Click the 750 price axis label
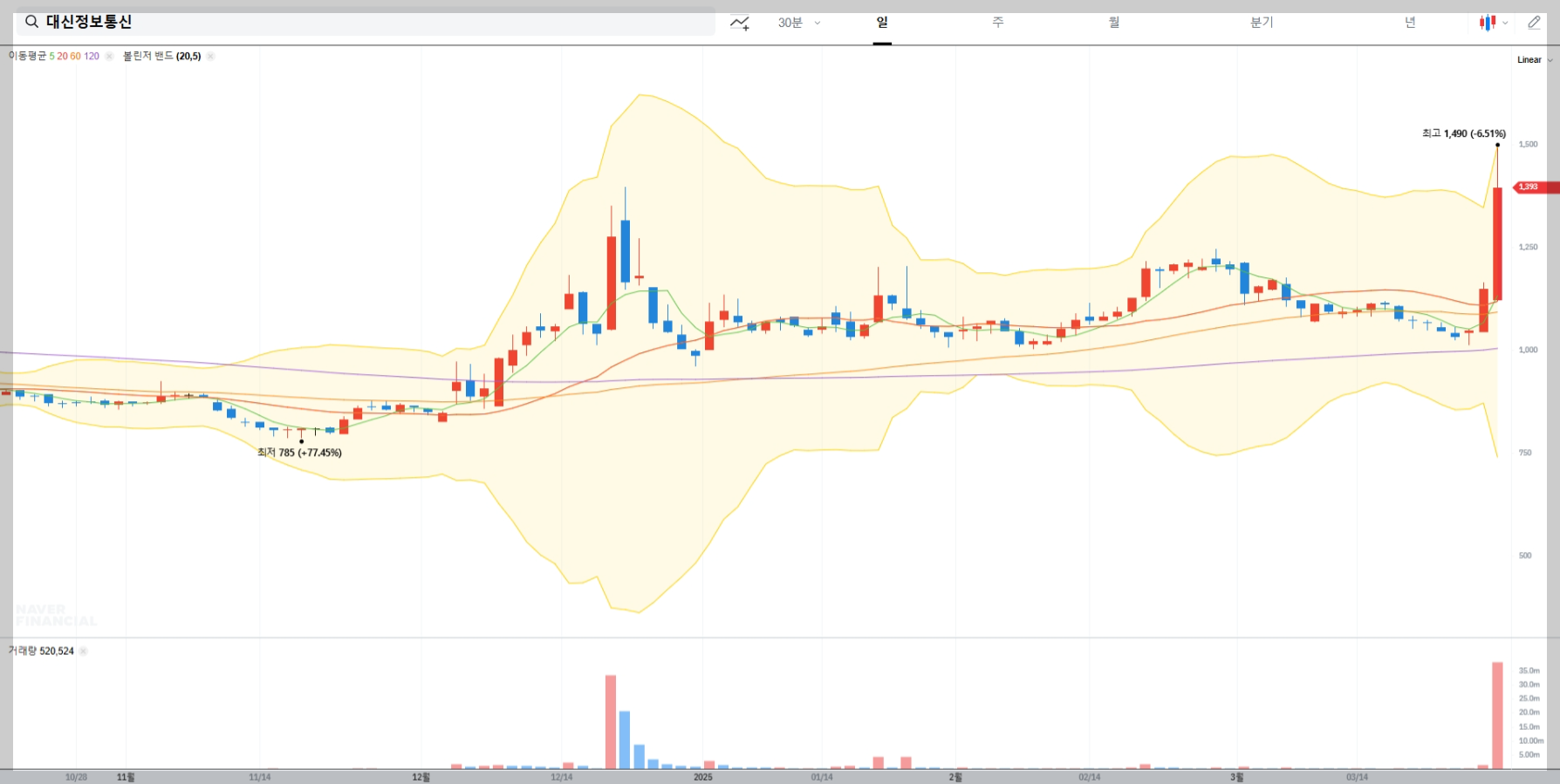The image size is (1560, 784). point(1525,453)
